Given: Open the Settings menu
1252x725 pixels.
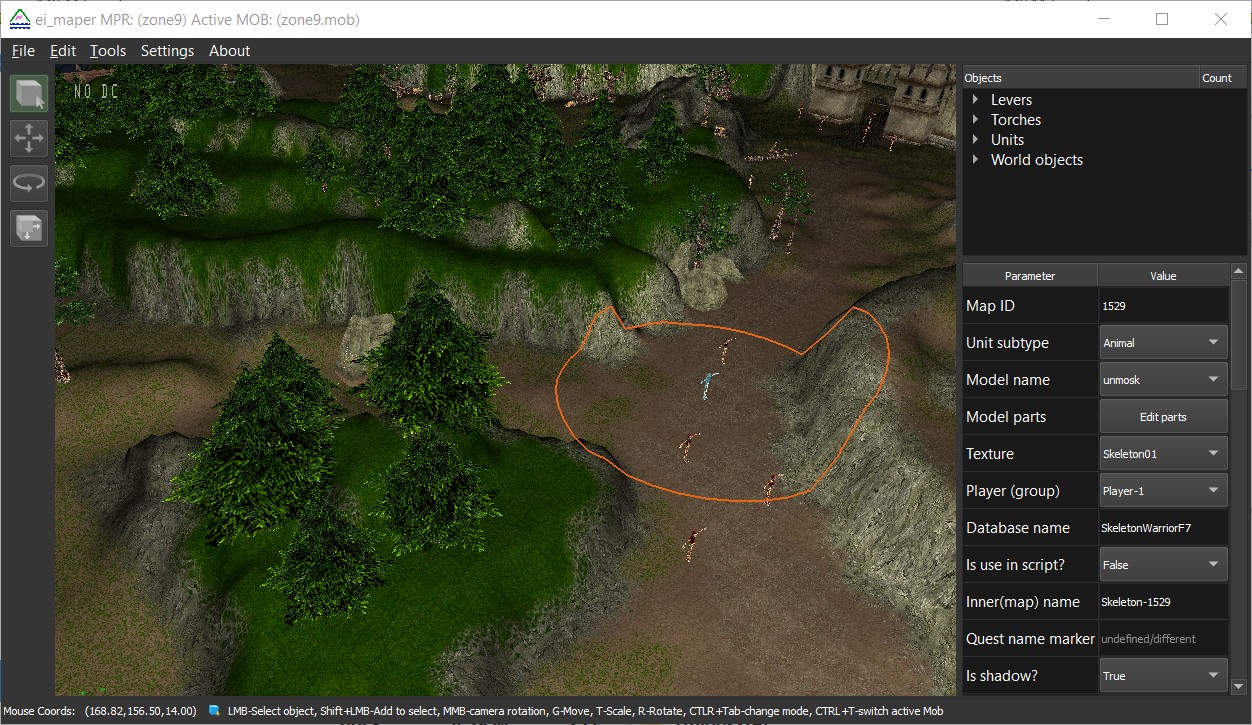Looking at the screenshot, I should pyautogui.click(x=167, y=51).
